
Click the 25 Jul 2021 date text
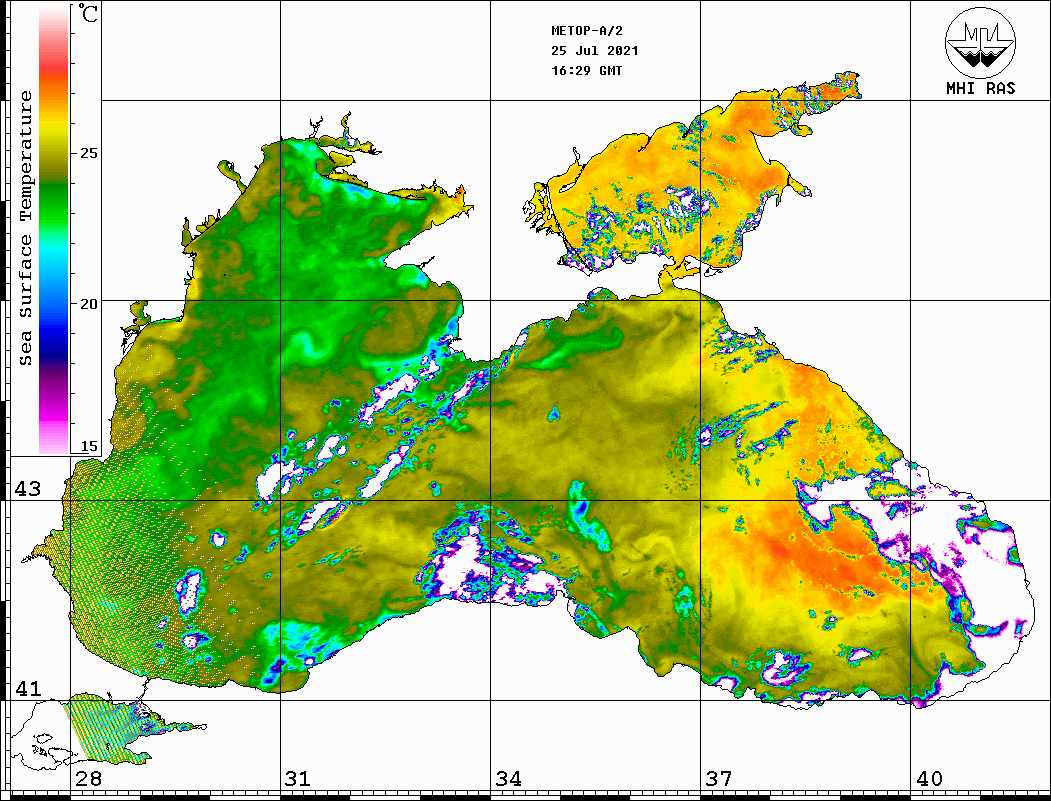pyautogui.click(x=594, y=50)
